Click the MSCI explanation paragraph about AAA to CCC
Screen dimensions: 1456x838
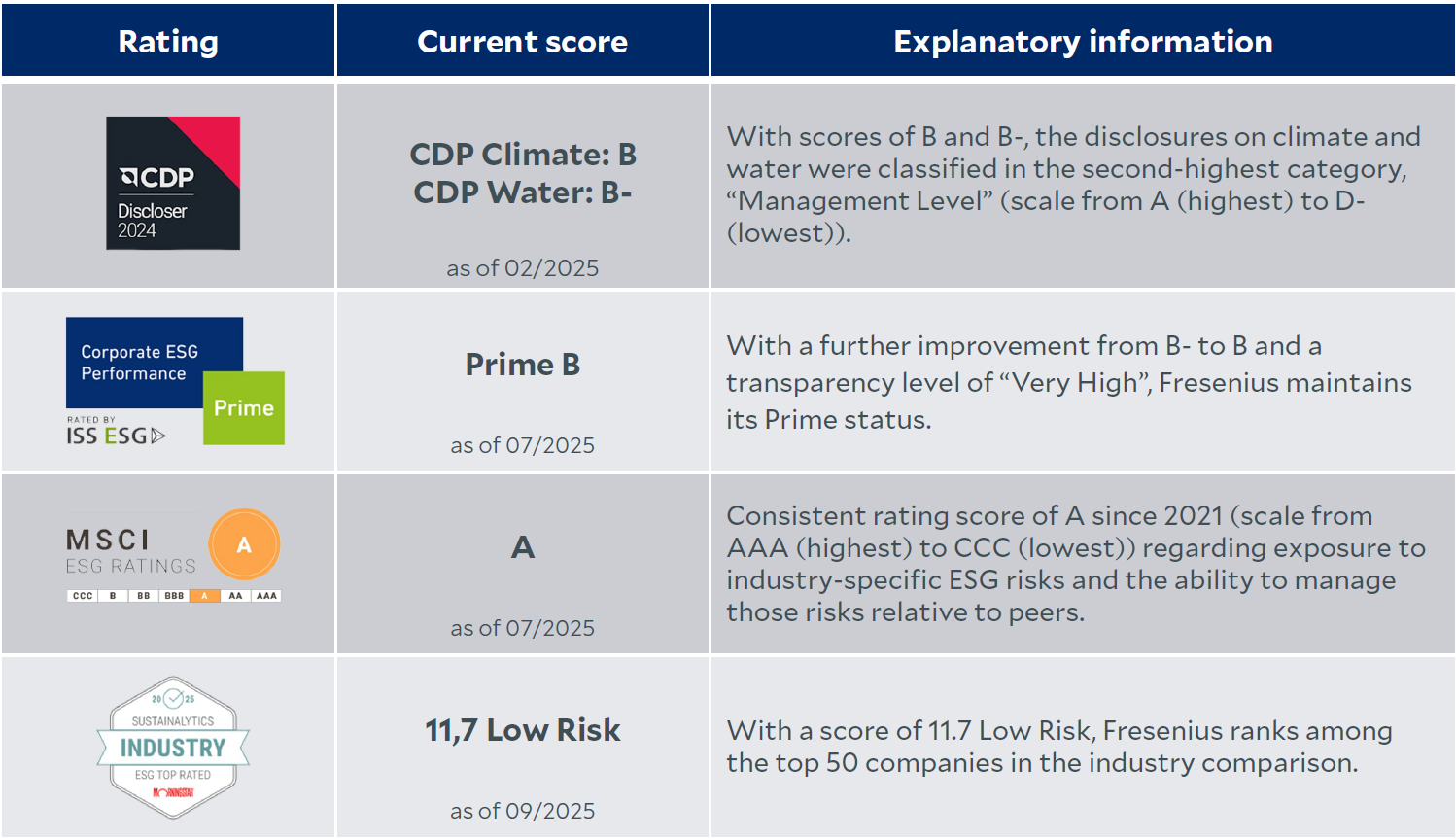[x=1075, y=564]
